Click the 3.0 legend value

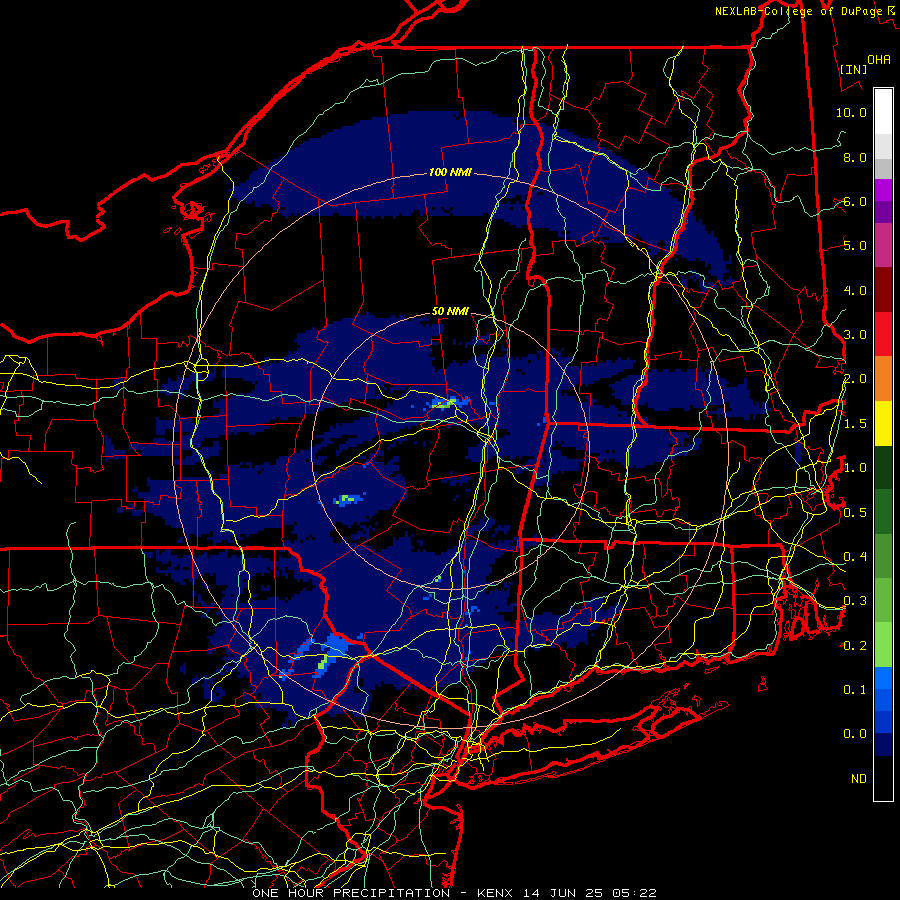click(855, 335)
